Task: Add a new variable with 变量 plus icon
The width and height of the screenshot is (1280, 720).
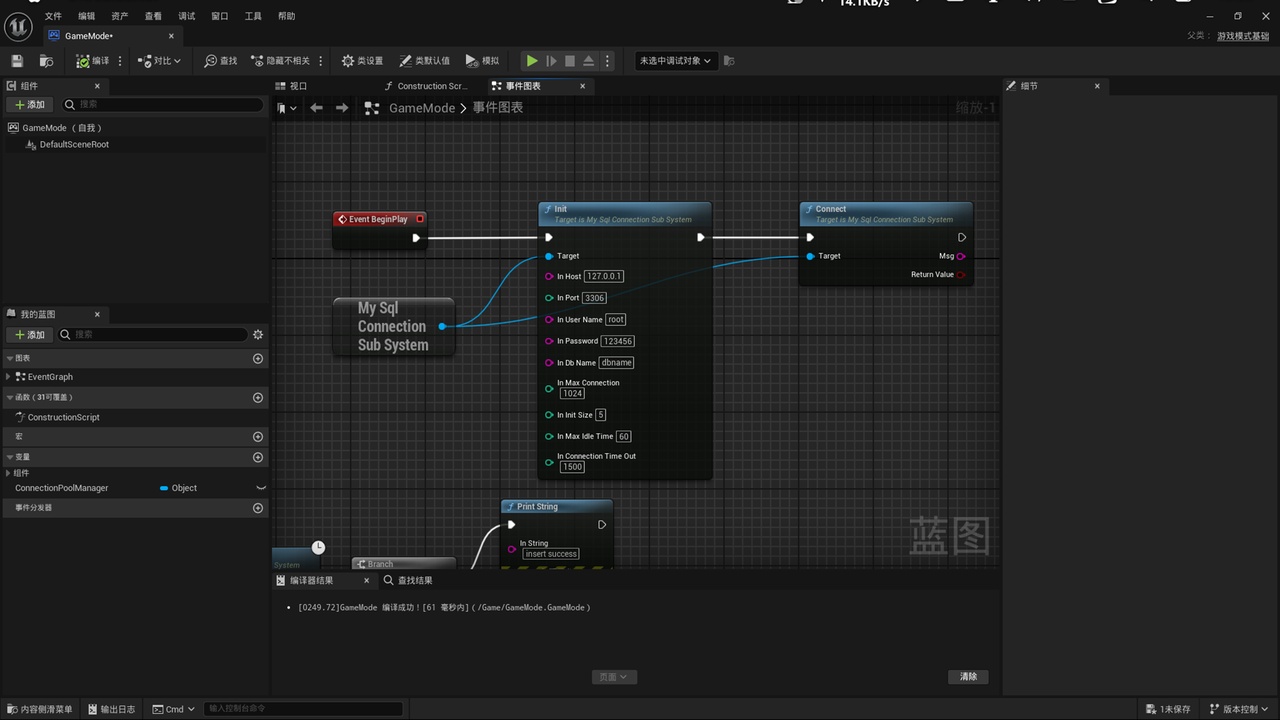Action: point(258,457)
